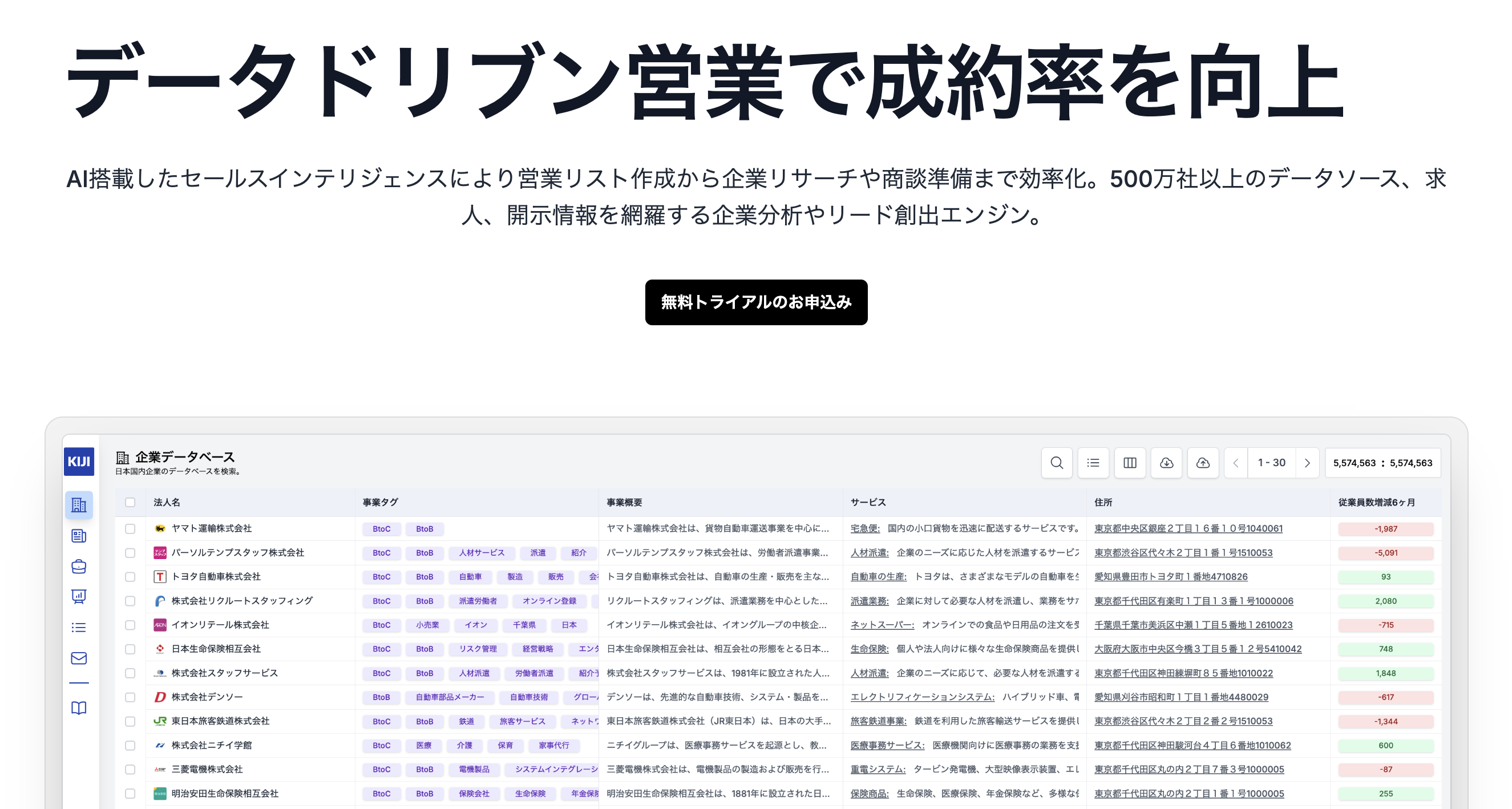This screenshot has height=809, width=1512.
Task: Check the トヨタ自動車株式会社 row checkbox
Action: click(x=130, y=577)
